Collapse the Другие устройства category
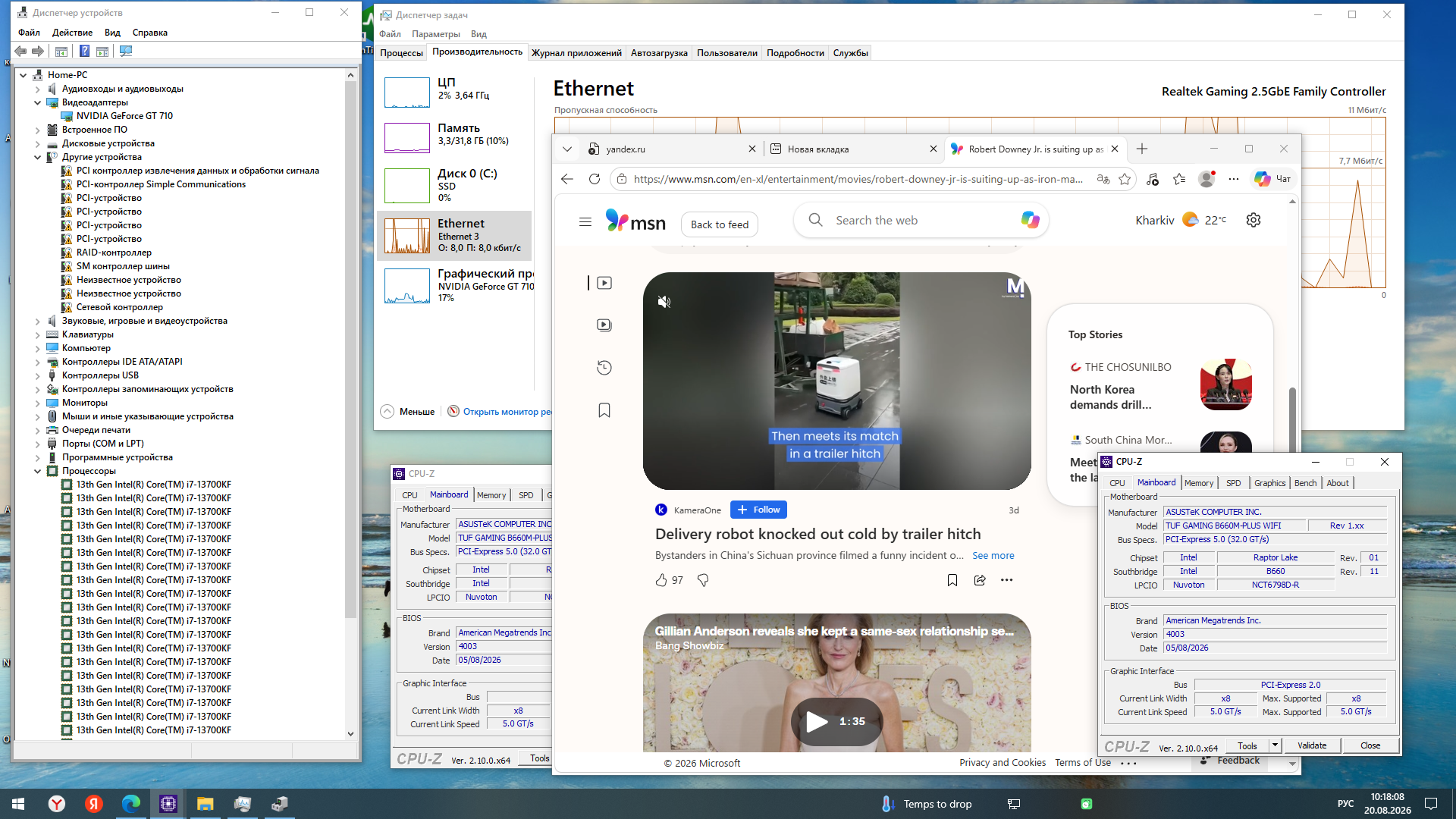 tap(37, 157)
